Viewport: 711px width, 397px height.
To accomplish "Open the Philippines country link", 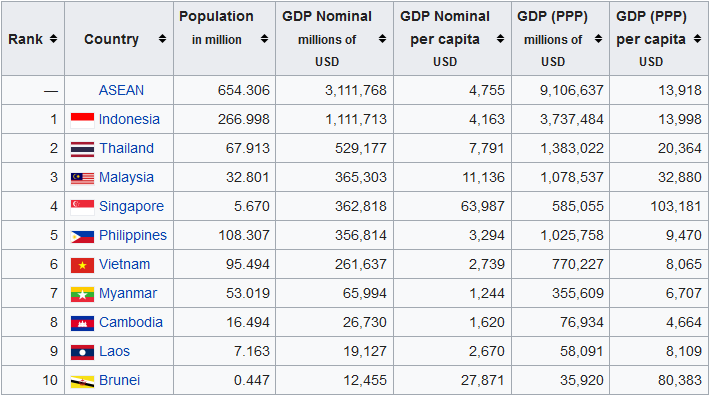I will 133,235.
